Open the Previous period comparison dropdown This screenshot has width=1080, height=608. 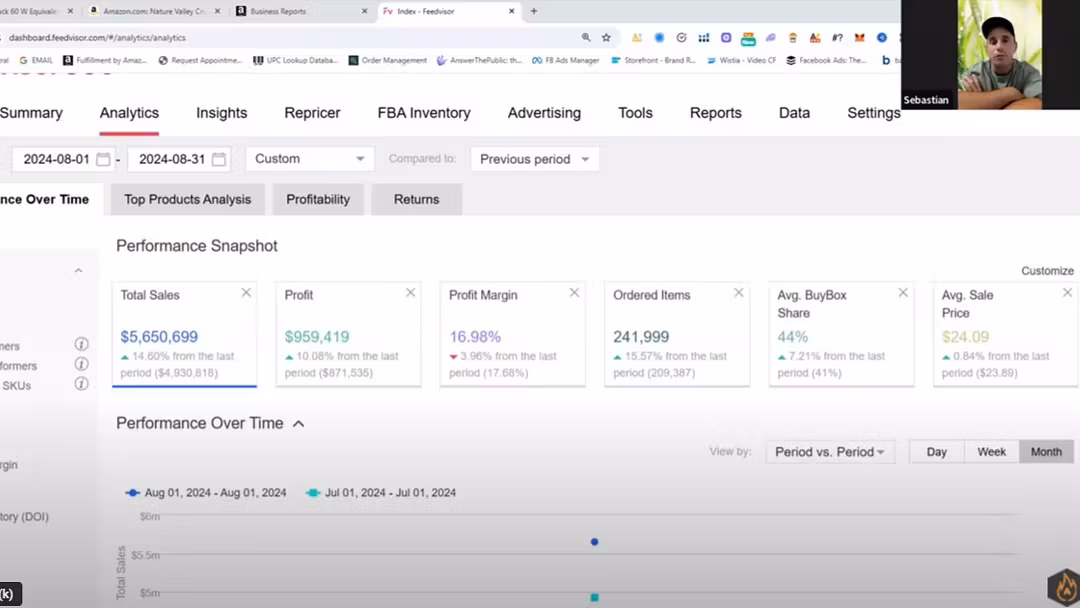tap(534, 159)
